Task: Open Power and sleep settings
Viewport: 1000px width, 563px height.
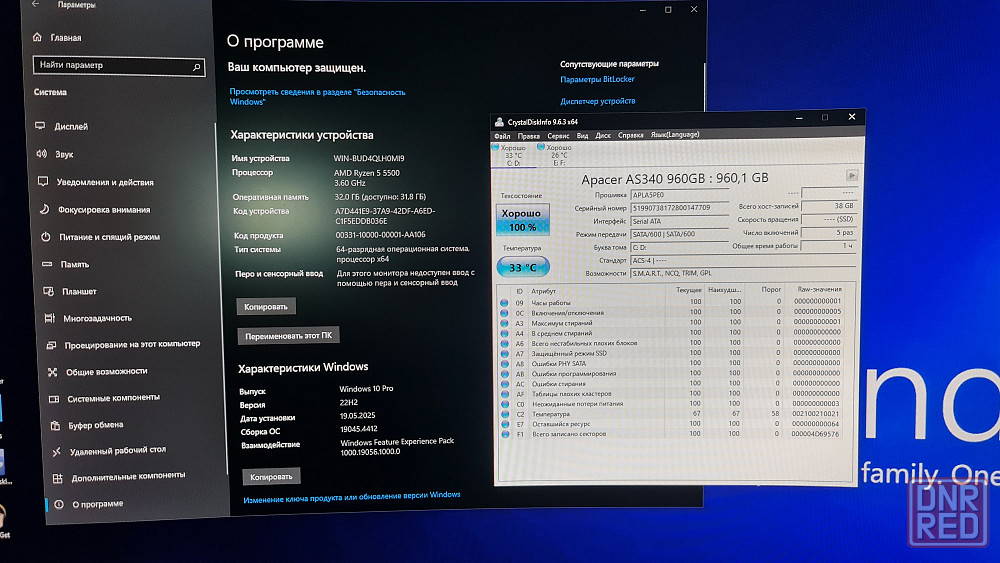Action: (100, 237)
